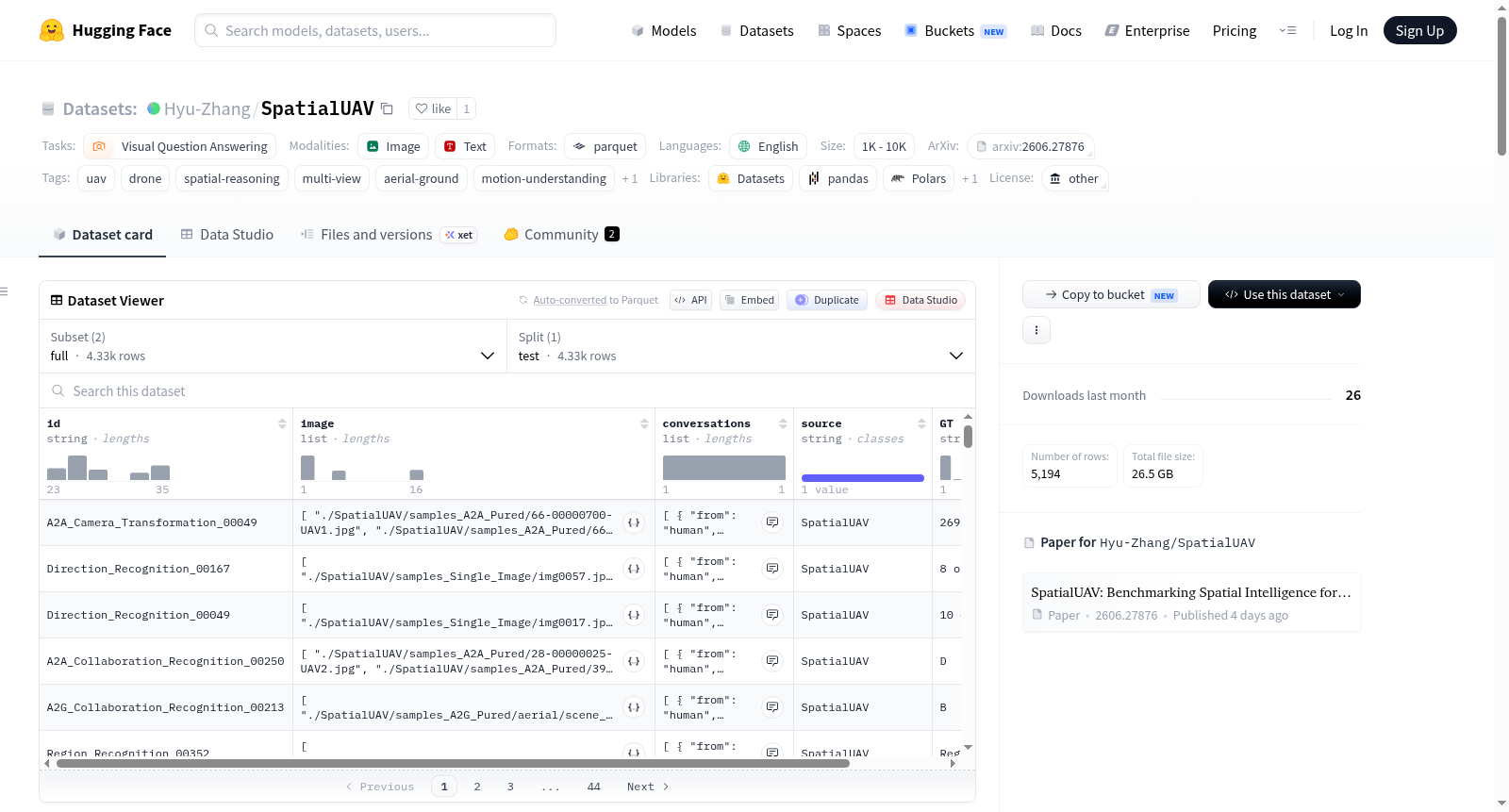Click the +1 more libraries indicator
This screenshot has height=812, width=1509.
(x=970, y=178)
